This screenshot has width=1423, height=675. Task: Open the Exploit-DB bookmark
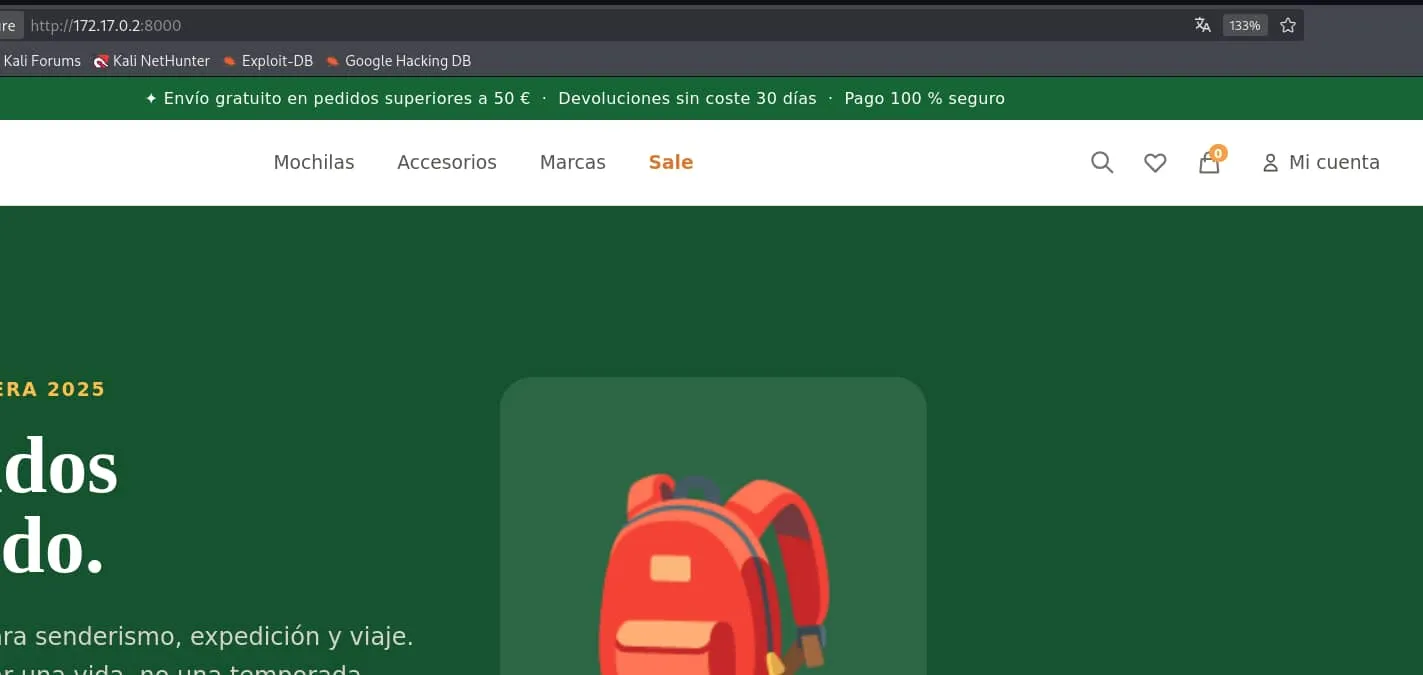[x=268, y=61]
